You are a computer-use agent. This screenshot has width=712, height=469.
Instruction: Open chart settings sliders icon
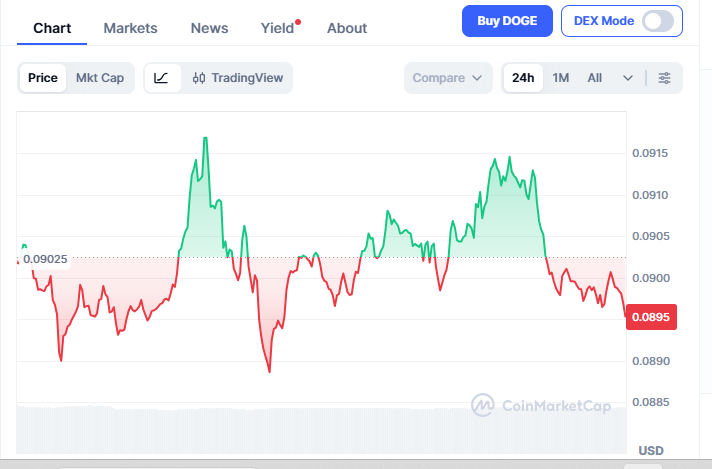[x=664, y=78]
